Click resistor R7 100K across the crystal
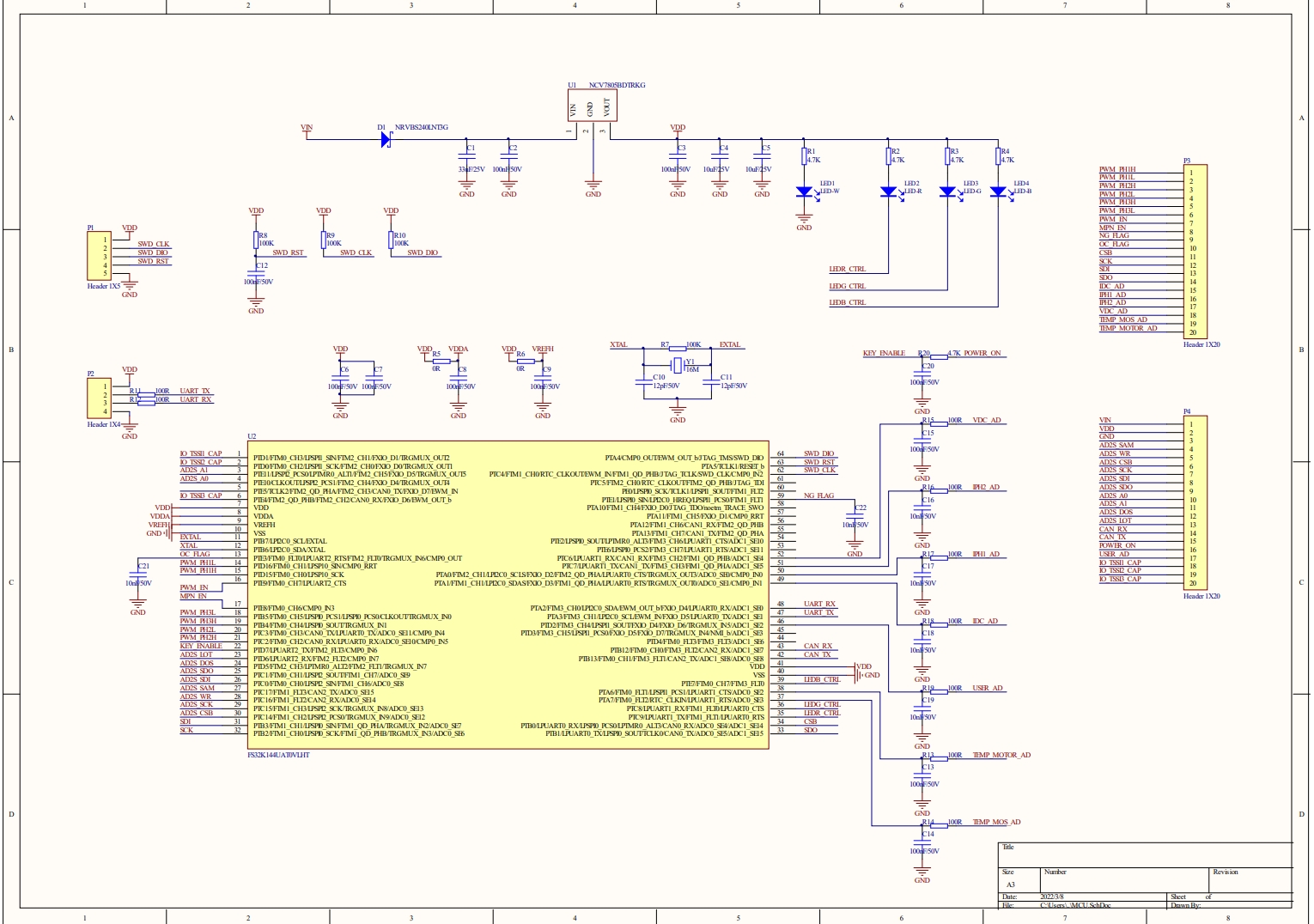Screen dimensions: 1314x924 (x=678, y=349)
